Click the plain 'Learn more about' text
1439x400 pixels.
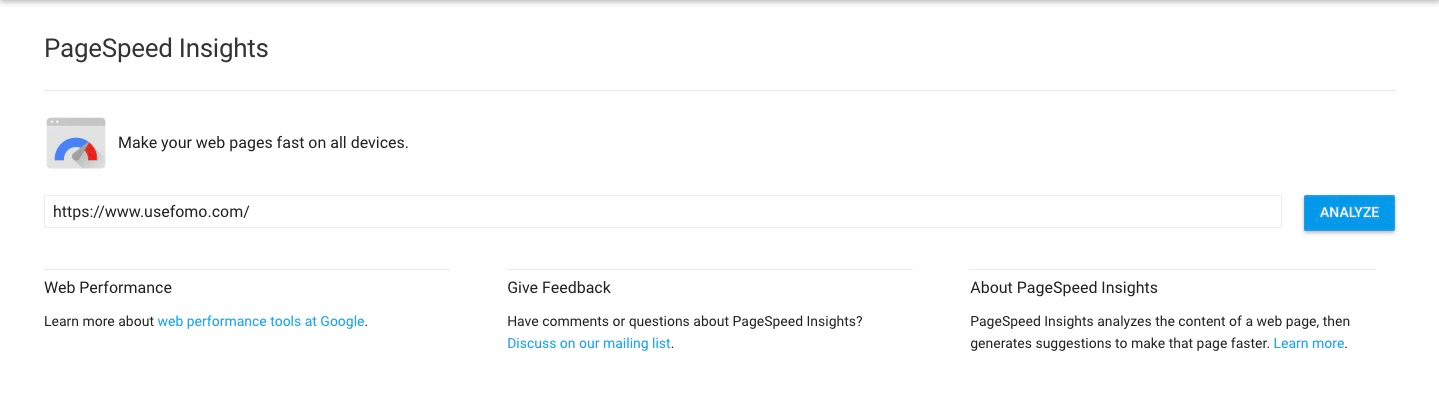(x=99, y=322)
